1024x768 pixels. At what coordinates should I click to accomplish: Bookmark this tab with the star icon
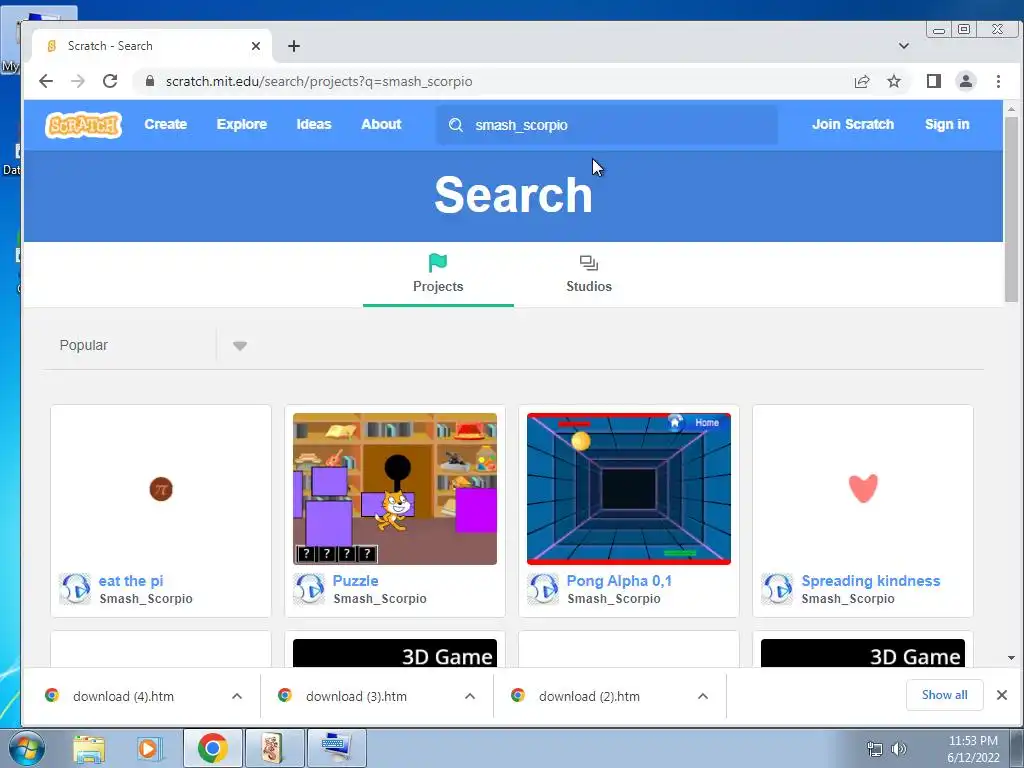click(893, 81)
